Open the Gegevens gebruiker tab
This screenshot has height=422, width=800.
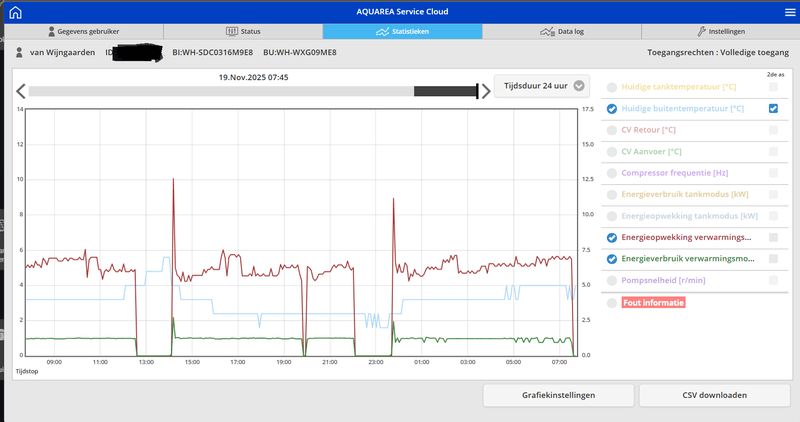[84, 32]
